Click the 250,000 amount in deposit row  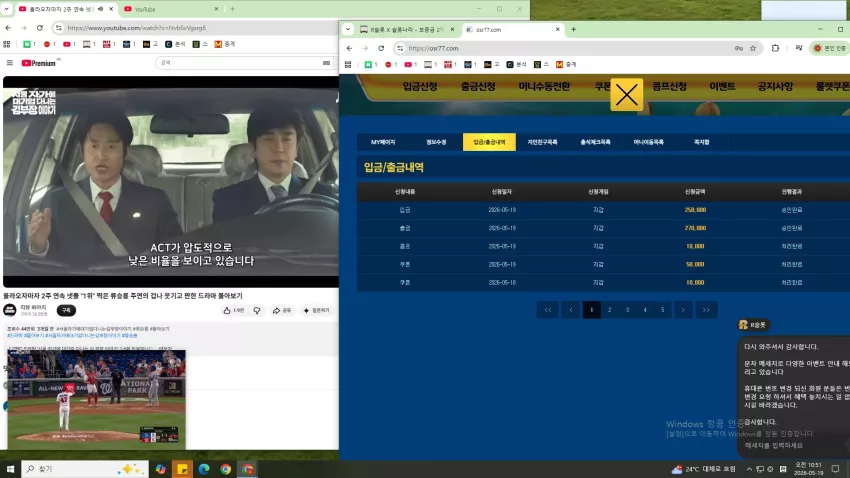(x=695, y=210)
